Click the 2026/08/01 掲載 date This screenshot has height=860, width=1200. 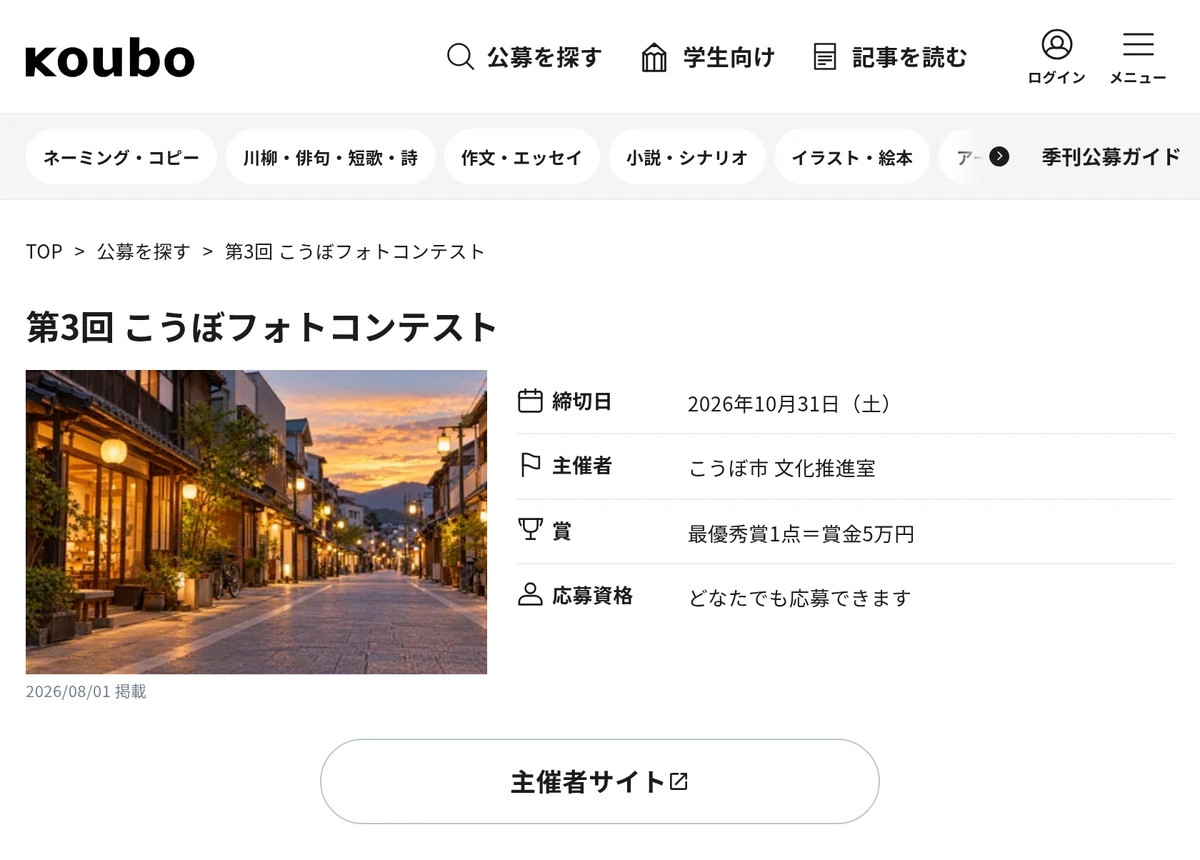pos(86,691)
